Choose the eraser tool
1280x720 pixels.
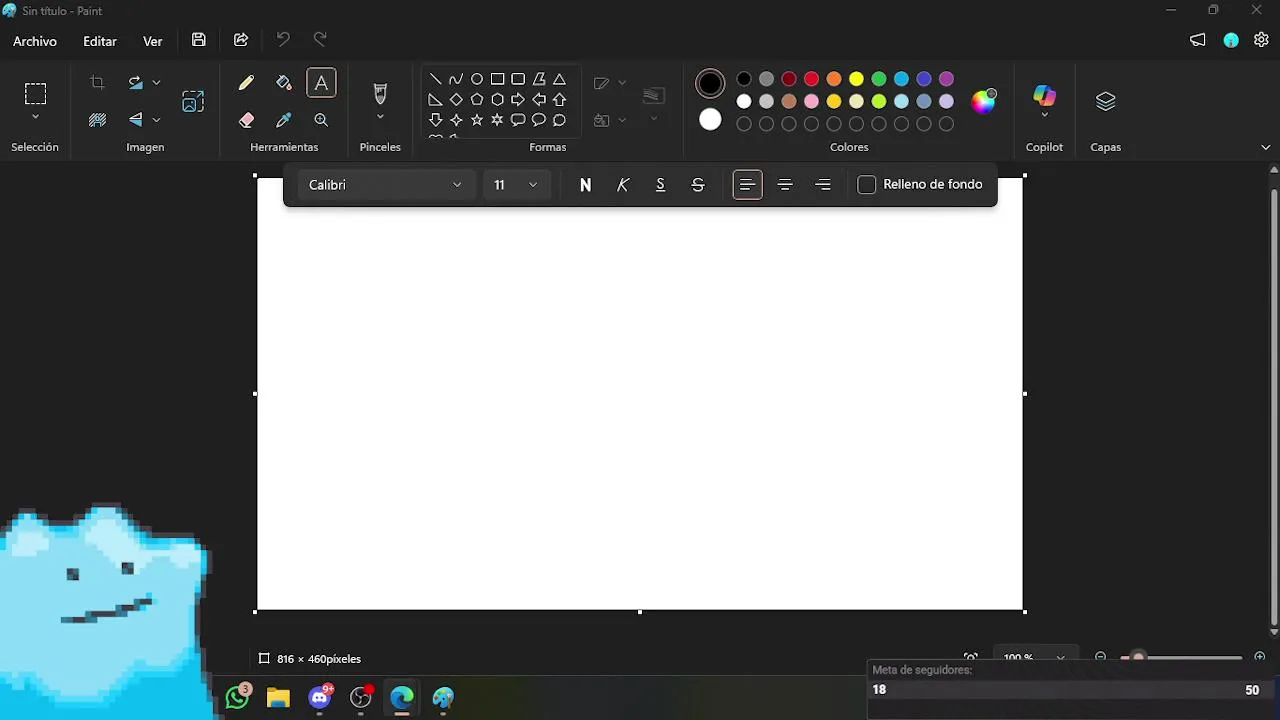coord(246,120)
